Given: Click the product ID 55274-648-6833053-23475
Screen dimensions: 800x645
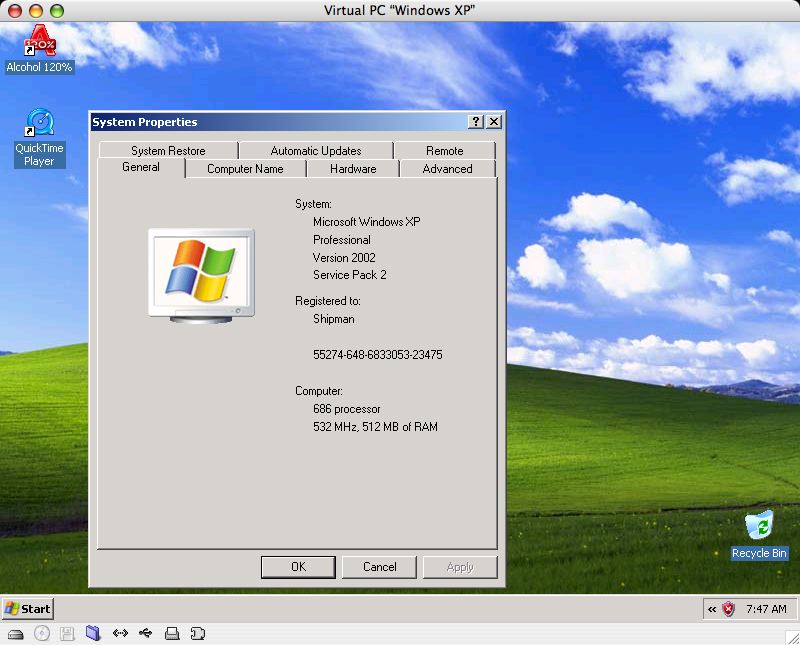Looking at the screenshot, I should point(378,355).
